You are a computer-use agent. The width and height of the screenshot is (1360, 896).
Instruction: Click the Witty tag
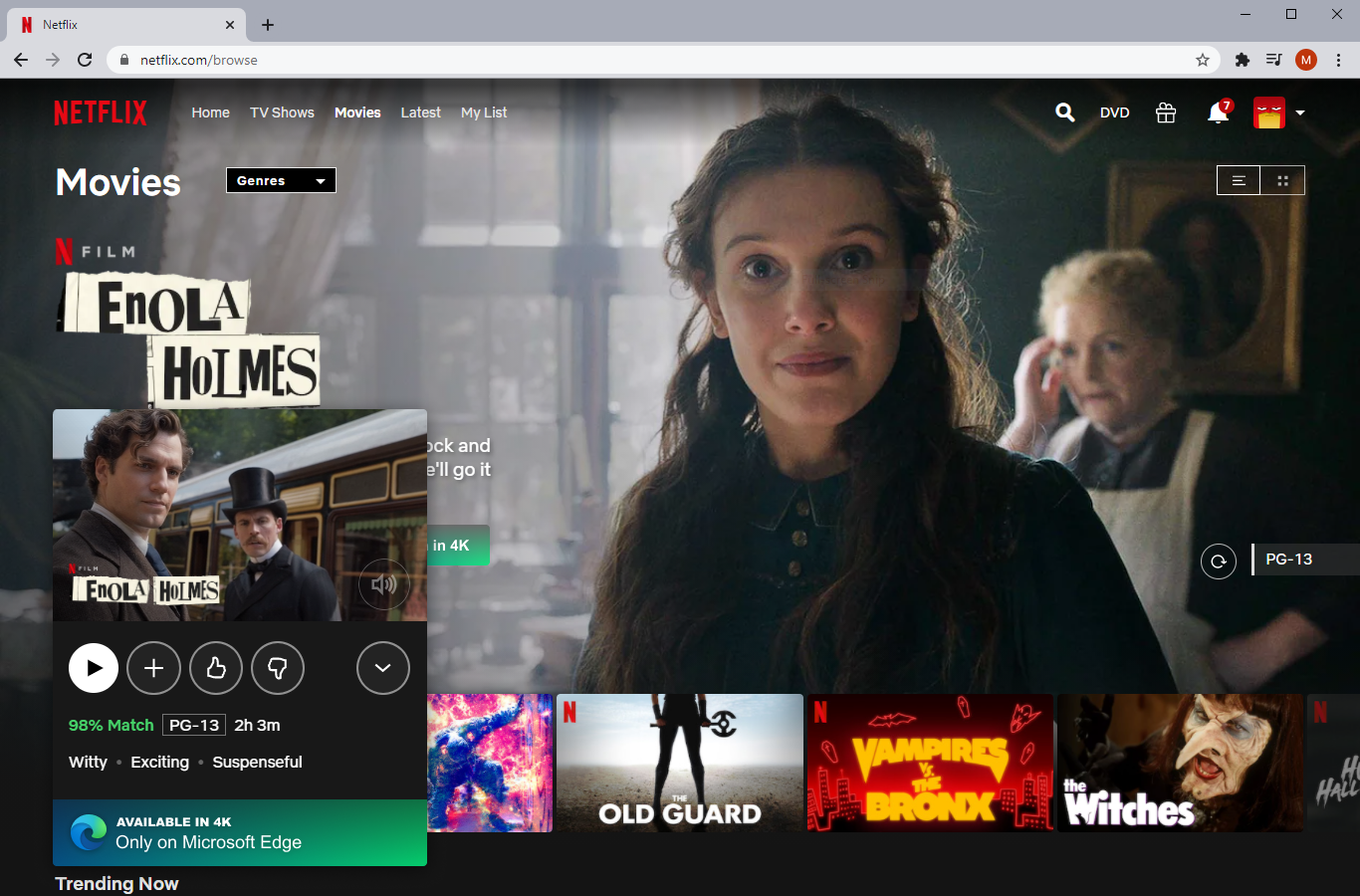[88, 762]
